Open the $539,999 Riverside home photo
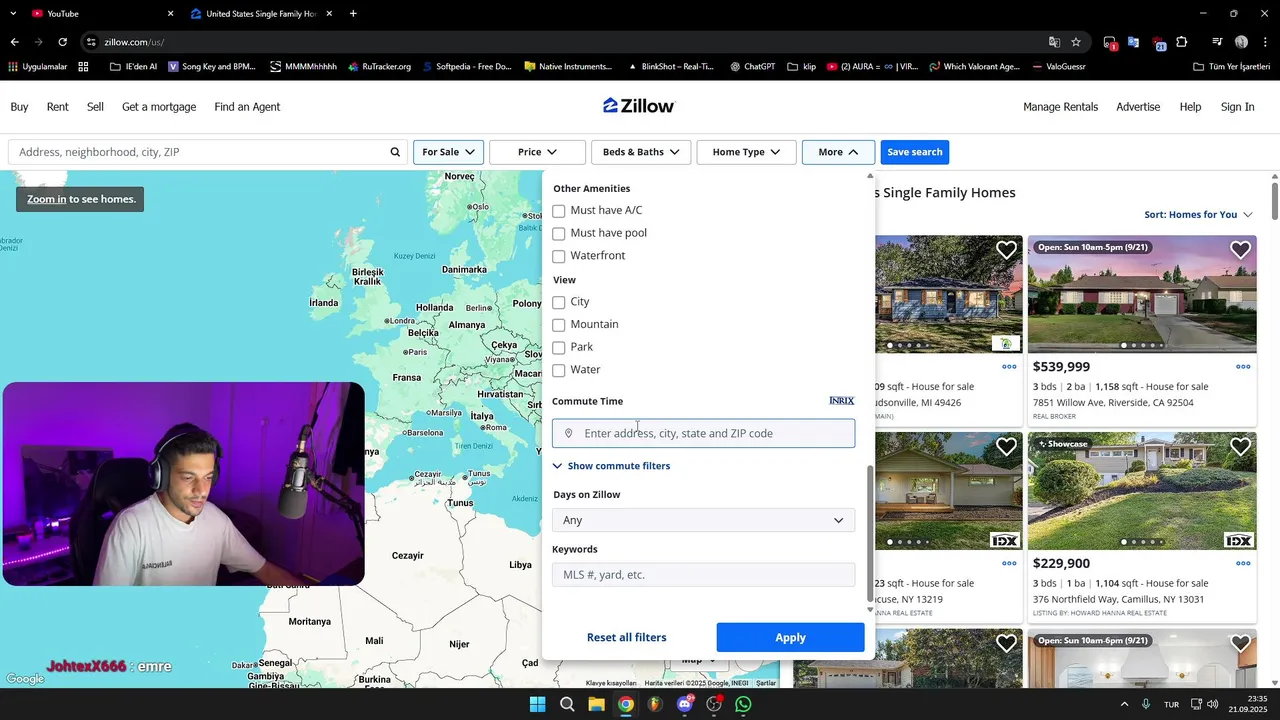 pyautogui.click(x=1142, y=294)
